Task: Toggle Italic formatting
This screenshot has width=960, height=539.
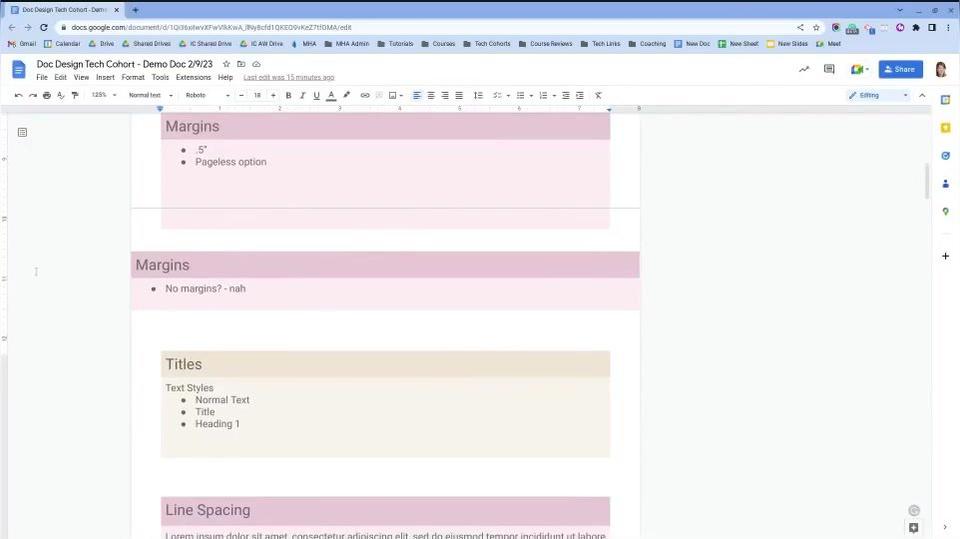Action: coord(303,95)
